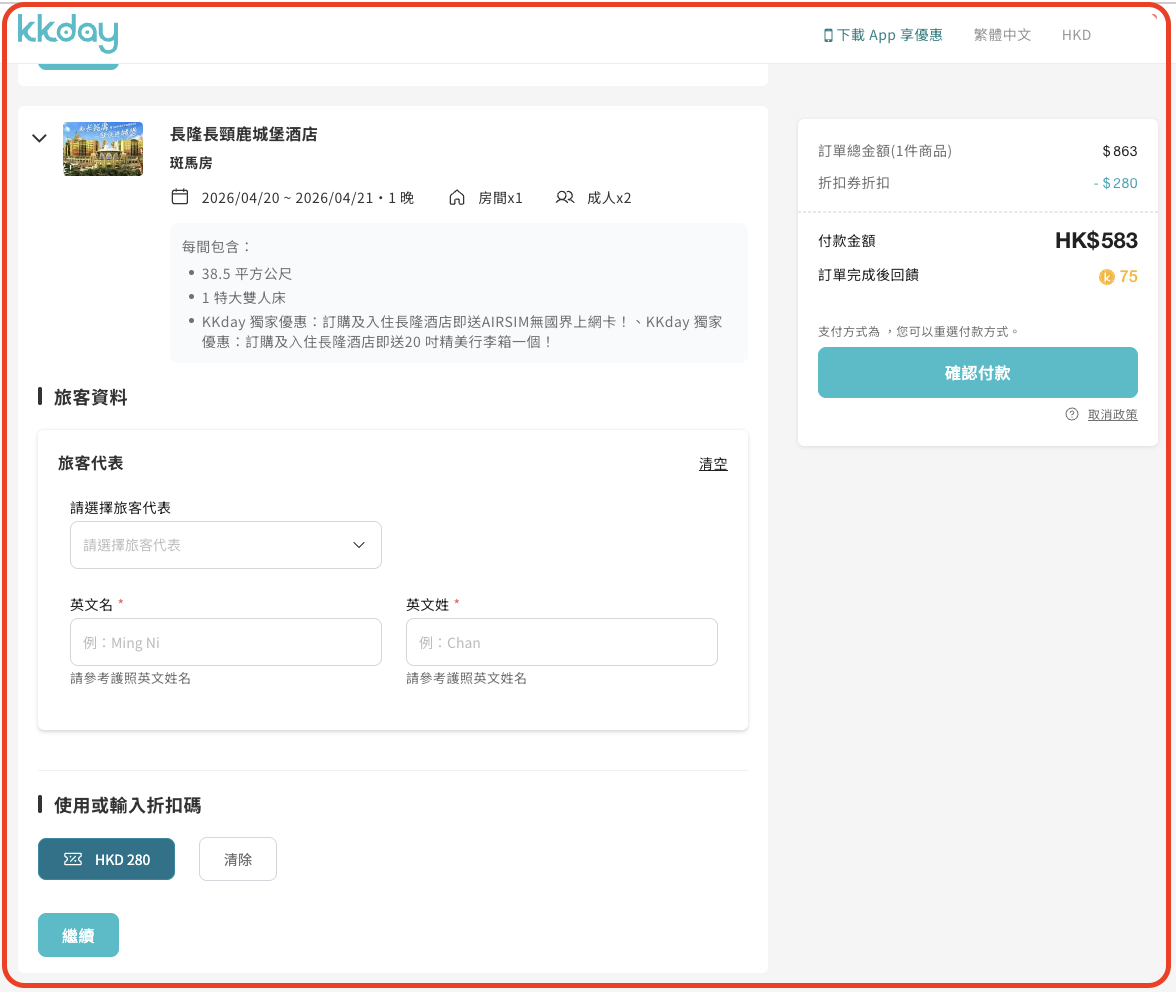Screen dimensions: 1176x992
Task: Open the 請選擇旅客代表 dropdown
Action: [226, 545]
